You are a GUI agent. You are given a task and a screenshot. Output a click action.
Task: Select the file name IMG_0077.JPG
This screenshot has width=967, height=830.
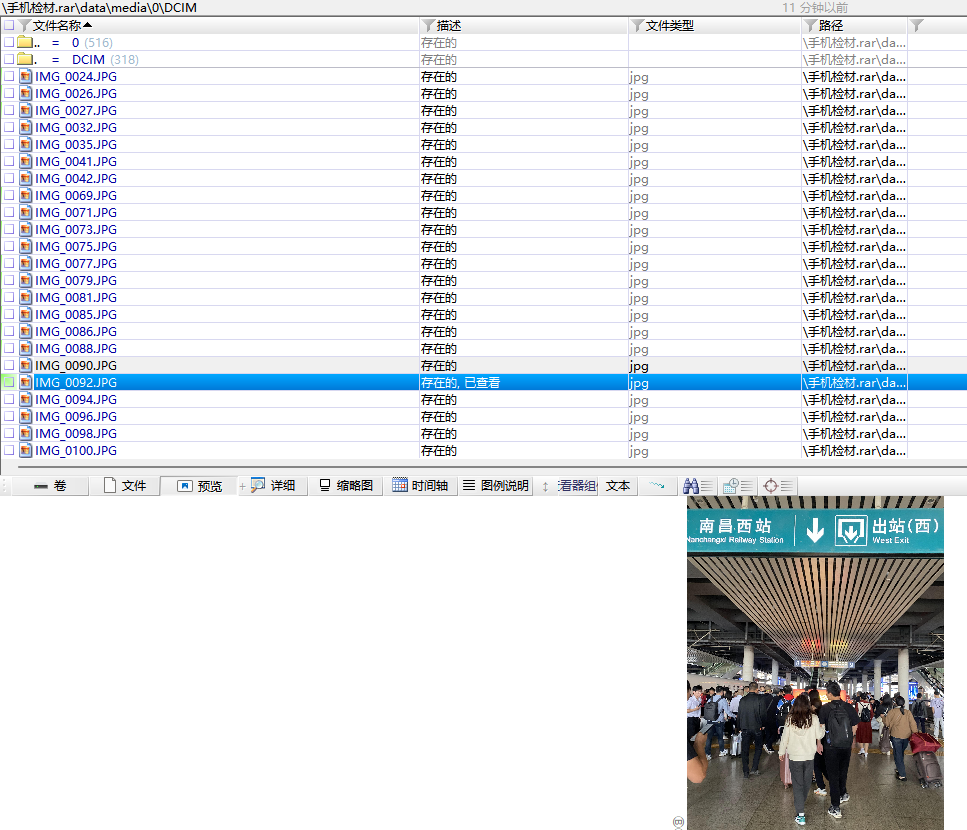click(76, 263)
